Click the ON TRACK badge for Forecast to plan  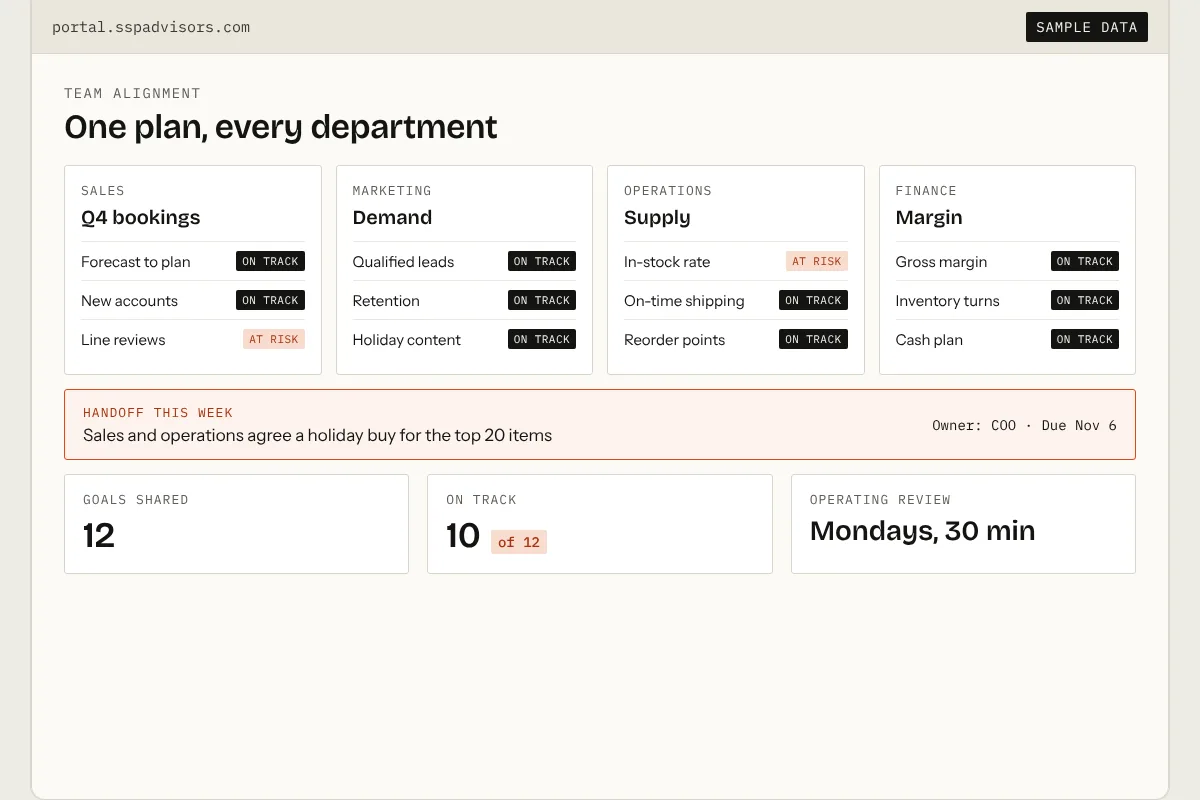(x=270, y=261)
